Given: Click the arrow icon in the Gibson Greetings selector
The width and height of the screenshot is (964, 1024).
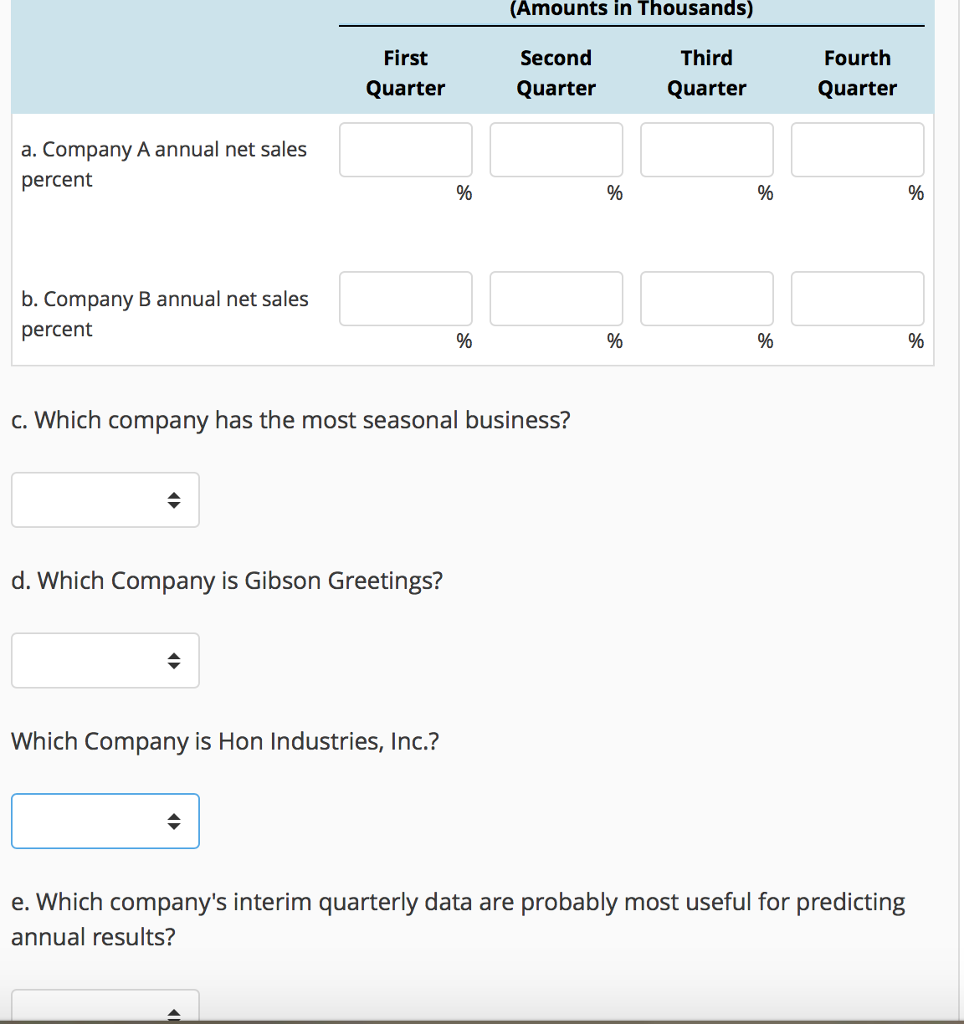Looking at the screenshot, I should (x=173, y=660).
